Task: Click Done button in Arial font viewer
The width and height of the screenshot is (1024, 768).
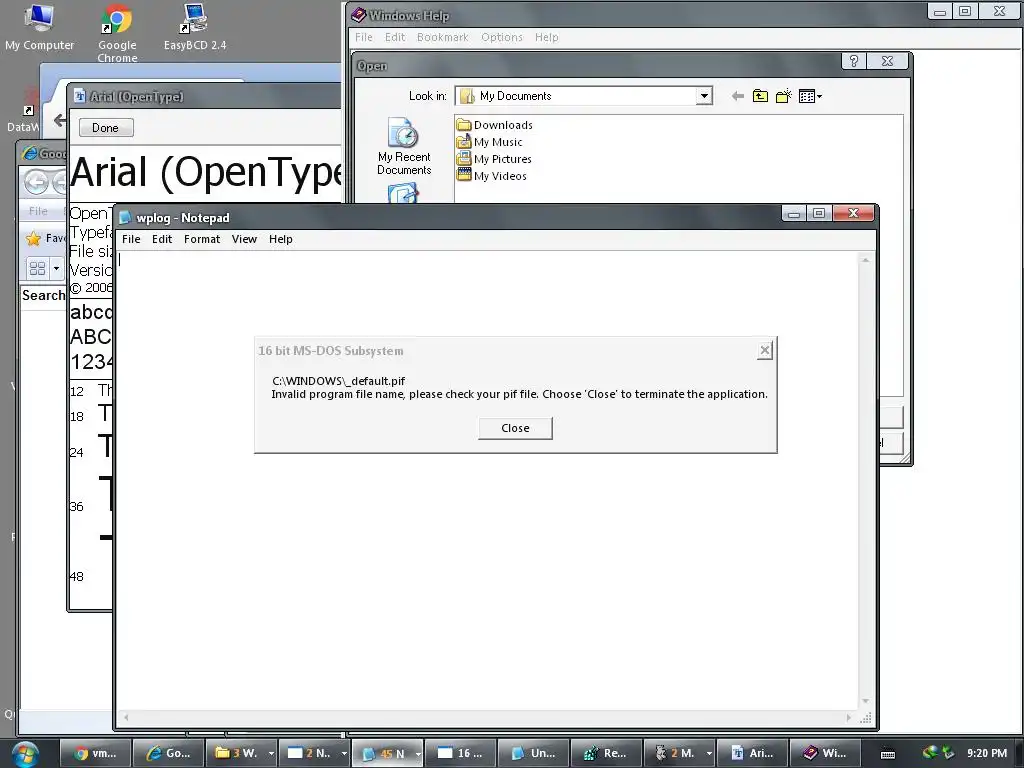Action: pos(106,128)
